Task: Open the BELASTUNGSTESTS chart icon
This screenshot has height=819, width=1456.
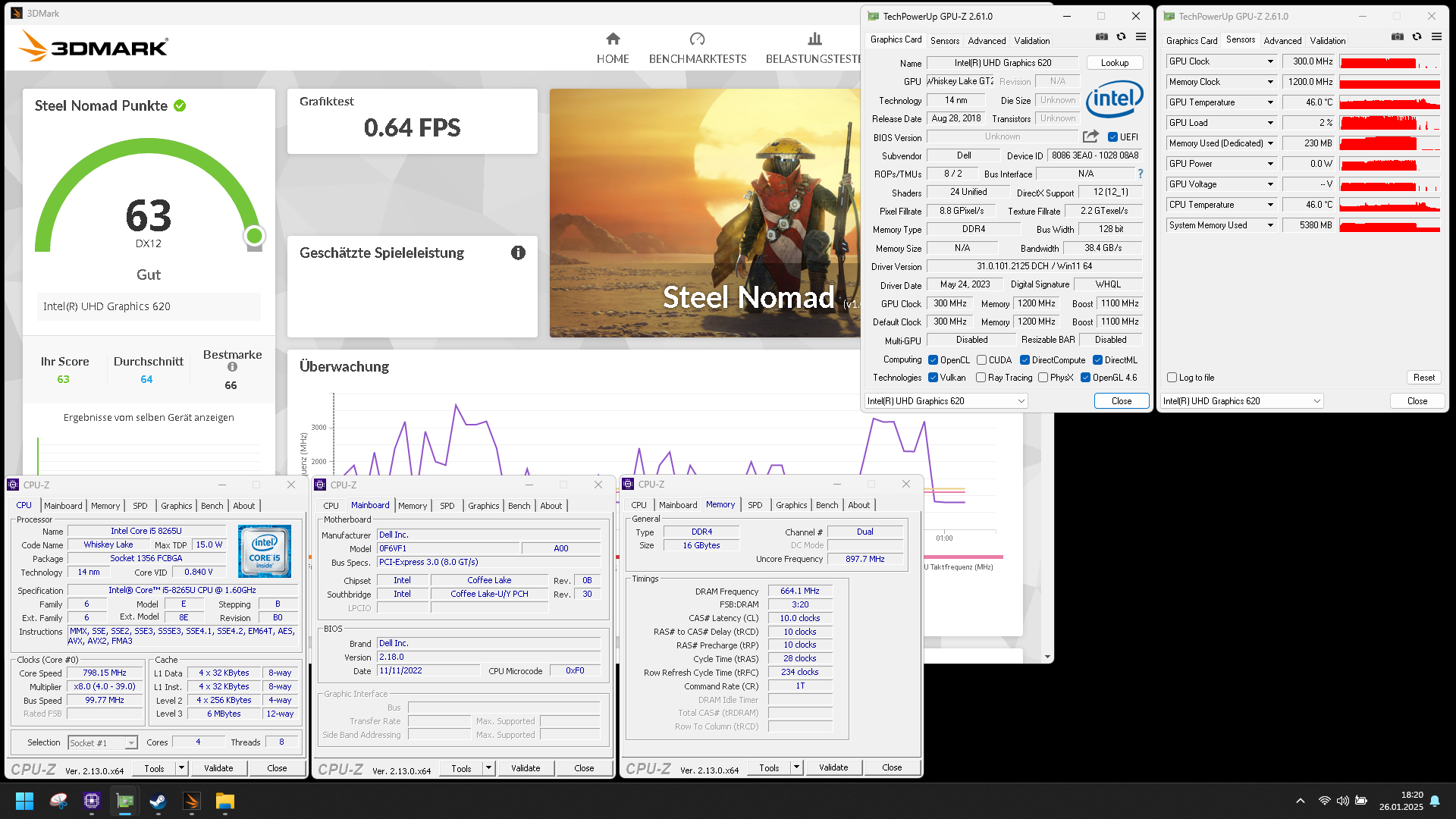Action: (814, 39)
